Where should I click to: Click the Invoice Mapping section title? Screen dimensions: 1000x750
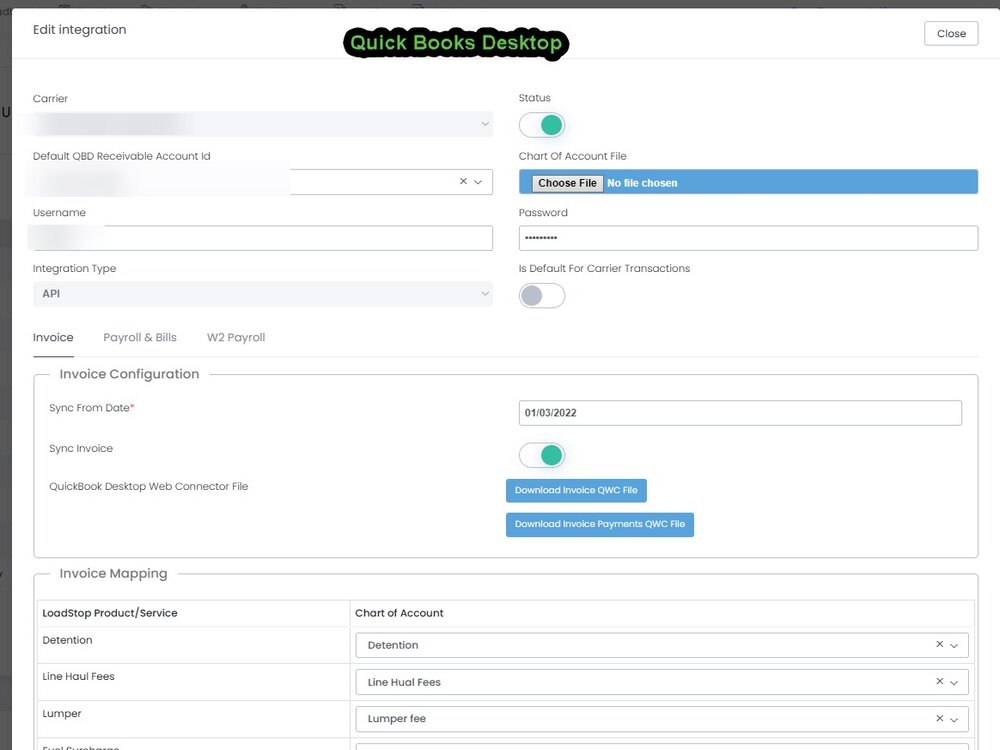coord(114,573)
